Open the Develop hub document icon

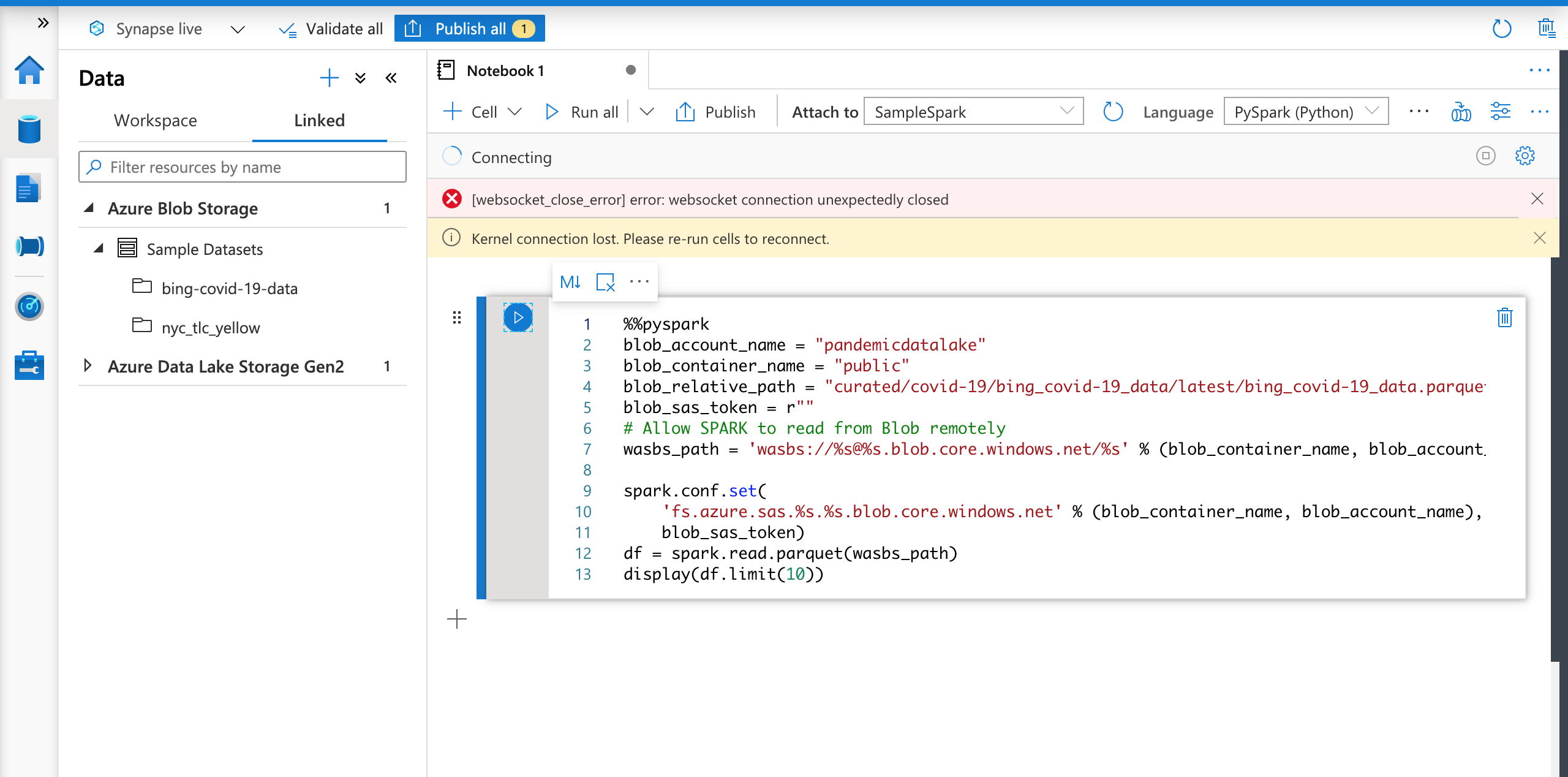click(x=29, y=188)
